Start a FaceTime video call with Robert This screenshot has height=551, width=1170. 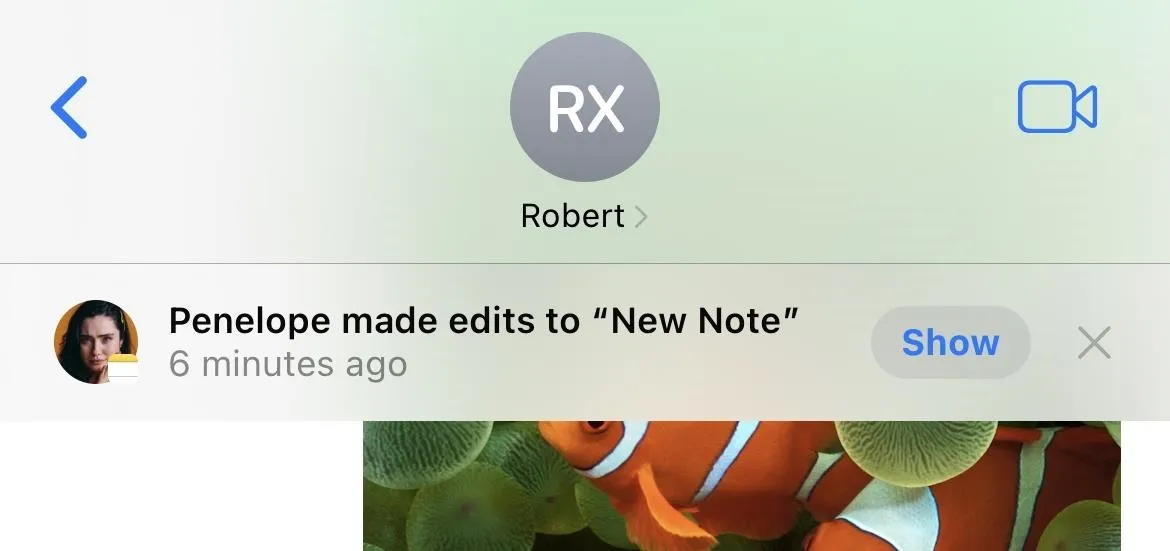pos(1057,107)
